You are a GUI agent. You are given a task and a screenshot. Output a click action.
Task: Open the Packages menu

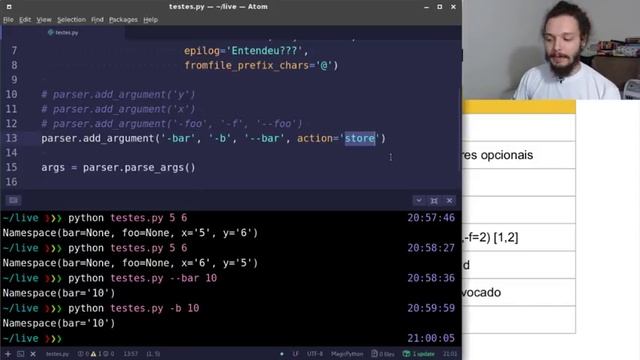click(x=123, y=20)
